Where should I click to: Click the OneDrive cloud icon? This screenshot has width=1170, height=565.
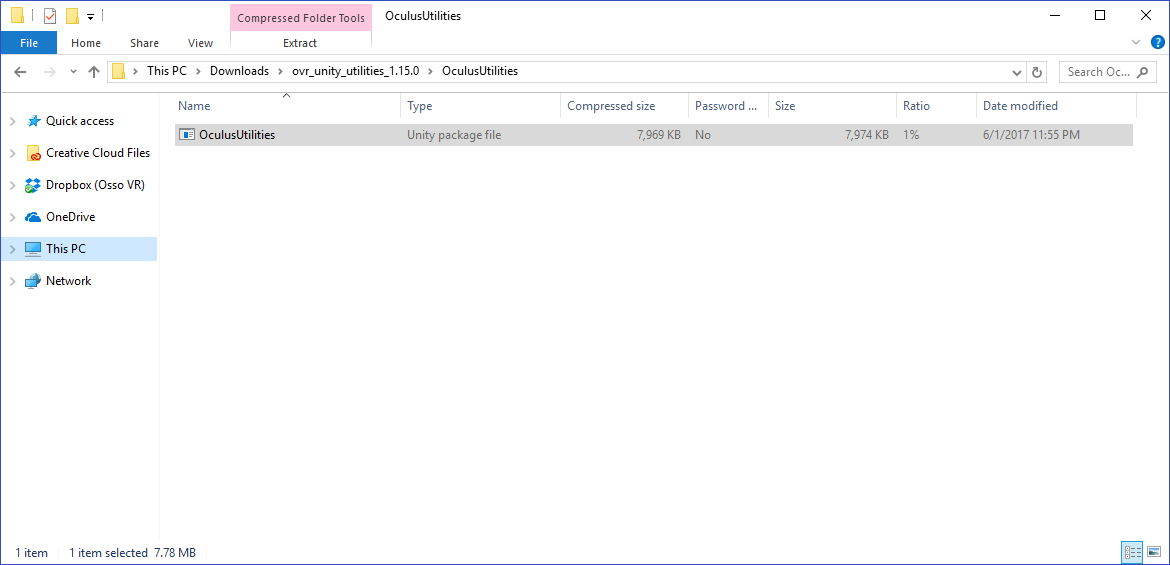(x=33, y=217)
